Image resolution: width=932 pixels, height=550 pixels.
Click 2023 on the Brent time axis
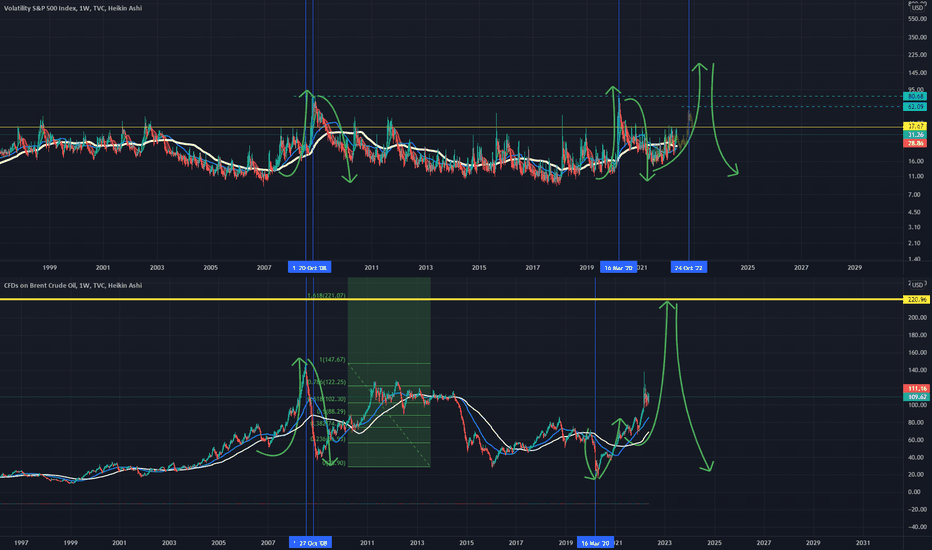pos(665,543)
